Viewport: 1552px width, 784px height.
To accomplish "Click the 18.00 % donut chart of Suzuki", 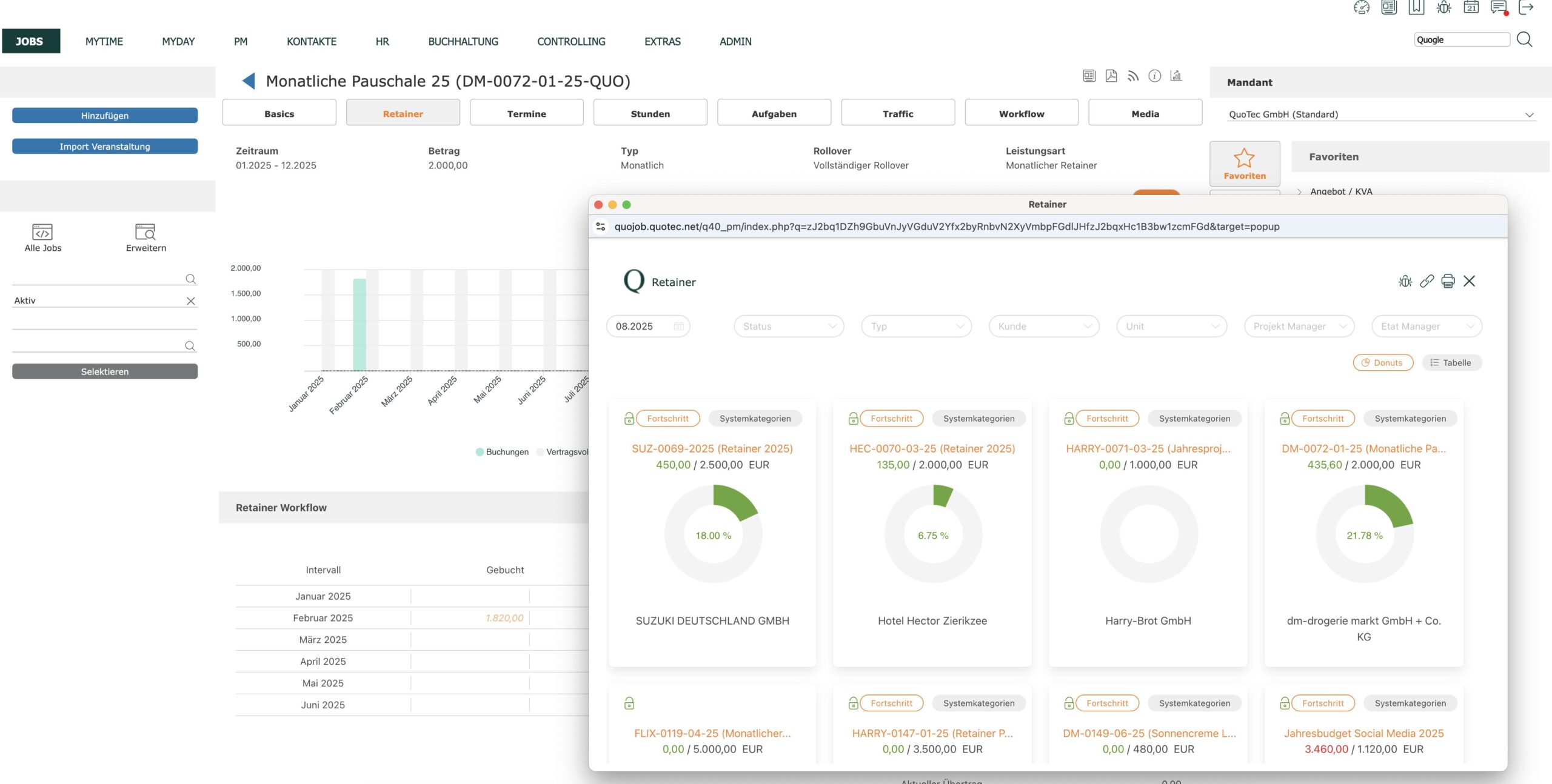I will (x=713, y=534).
